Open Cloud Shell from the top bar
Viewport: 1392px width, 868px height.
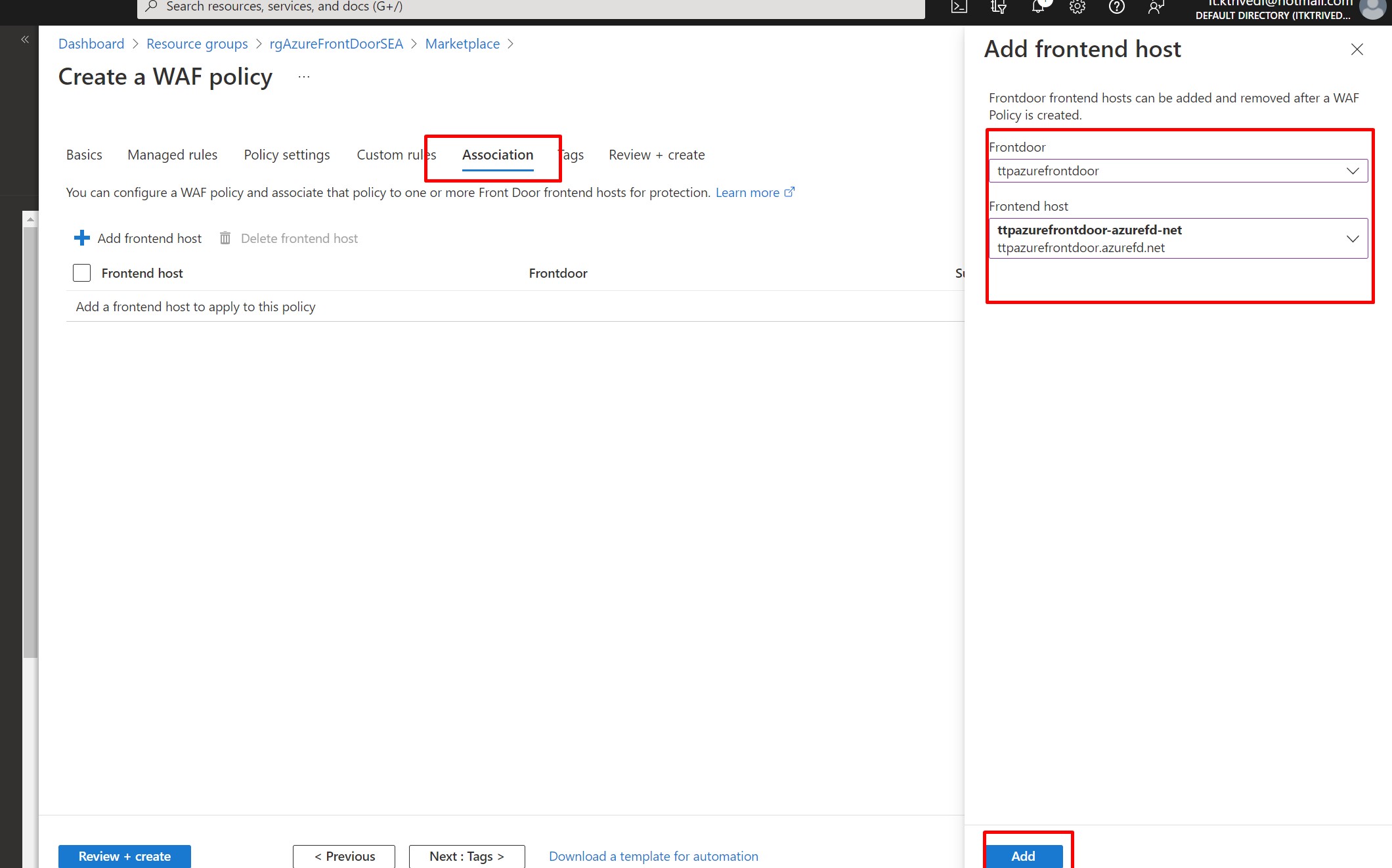(959, 7)
